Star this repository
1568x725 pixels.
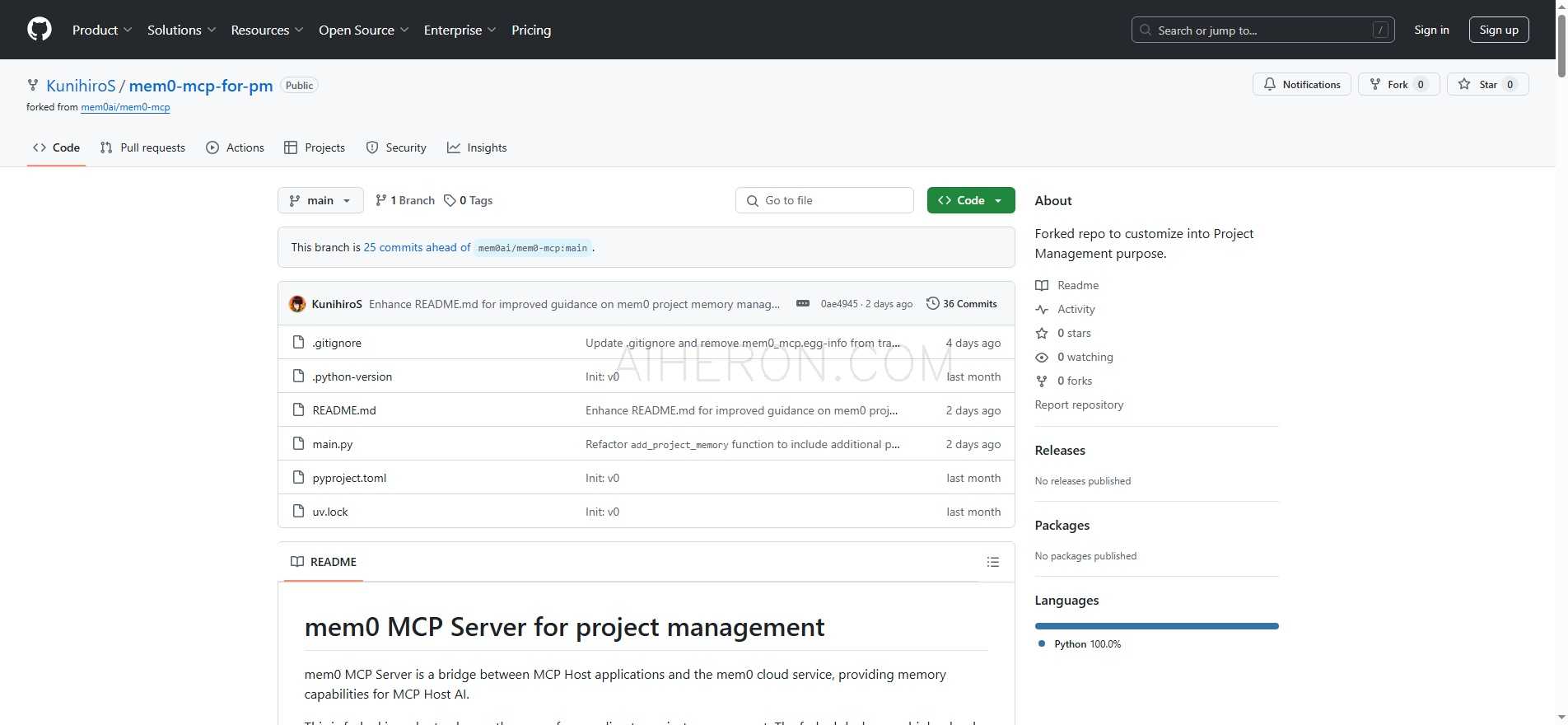point(1488,84)
